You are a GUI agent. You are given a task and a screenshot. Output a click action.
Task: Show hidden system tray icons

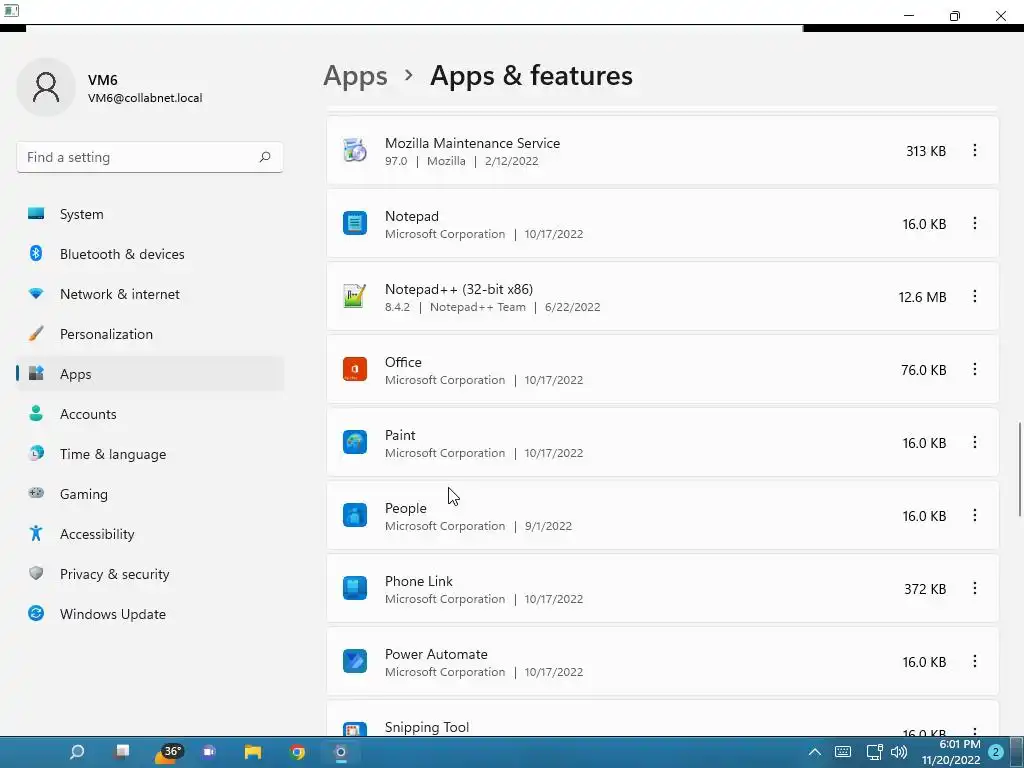814,752
